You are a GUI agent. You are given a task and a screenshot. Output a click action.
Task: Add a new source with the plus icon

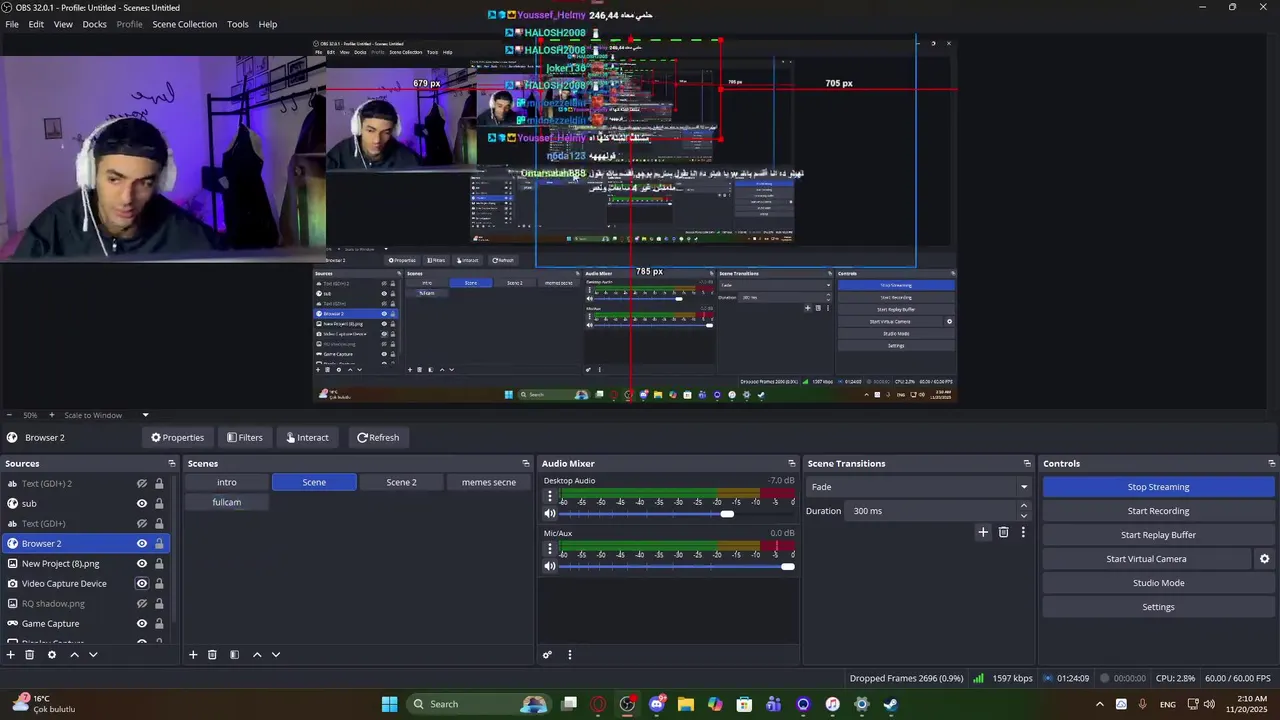tap(11, 655)
